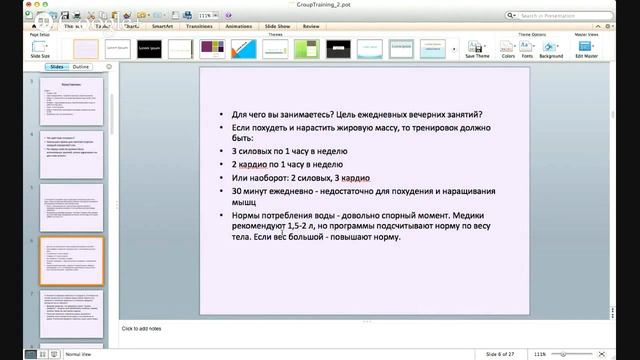Switch to the Slides pane tab
Screen dimensions: 640x360
(x=57, y=67)
